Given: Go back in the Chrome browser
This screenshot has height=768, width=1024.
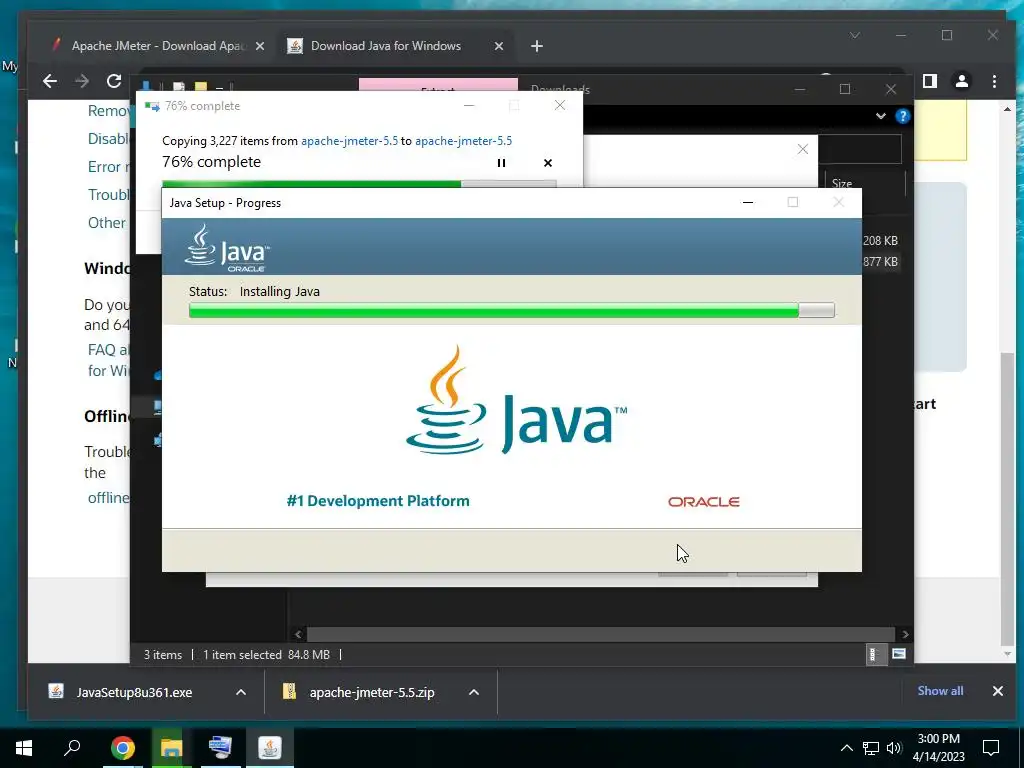Looking at the screenshot, I should (x=50, y=81).
